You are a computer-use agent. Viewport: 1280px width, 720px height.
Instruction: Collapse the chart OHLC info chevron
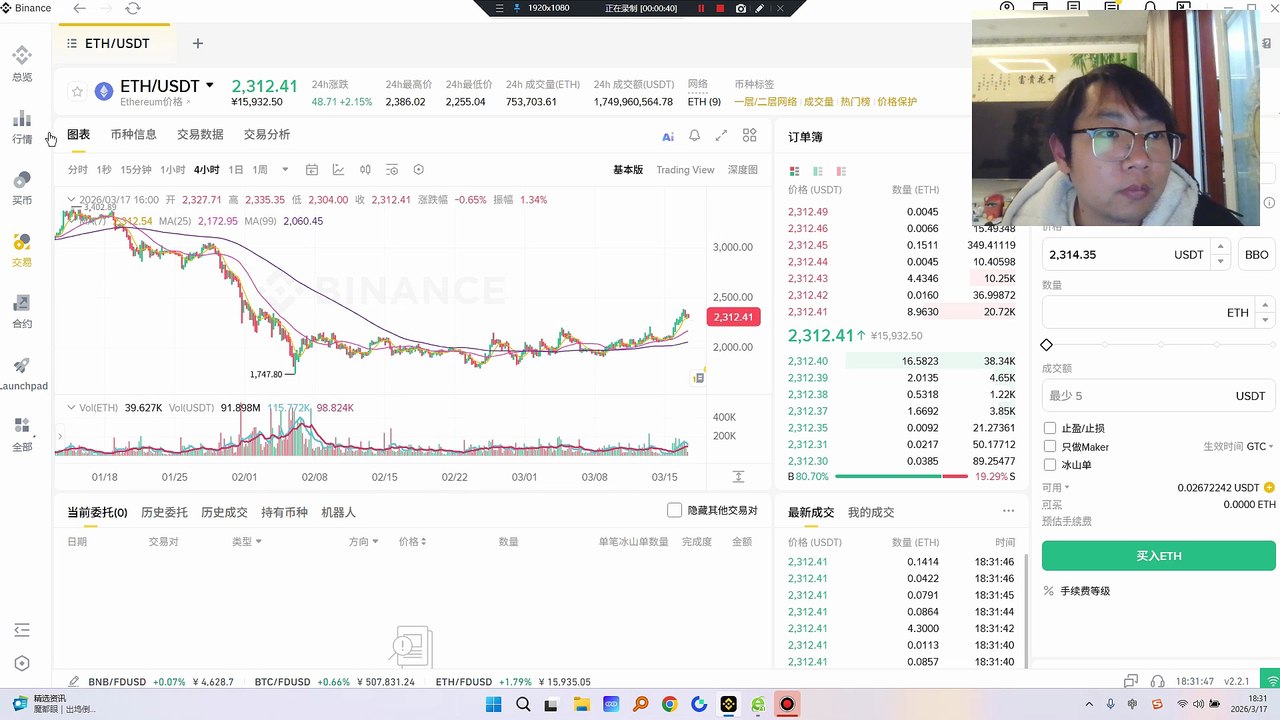pos(72,200)
